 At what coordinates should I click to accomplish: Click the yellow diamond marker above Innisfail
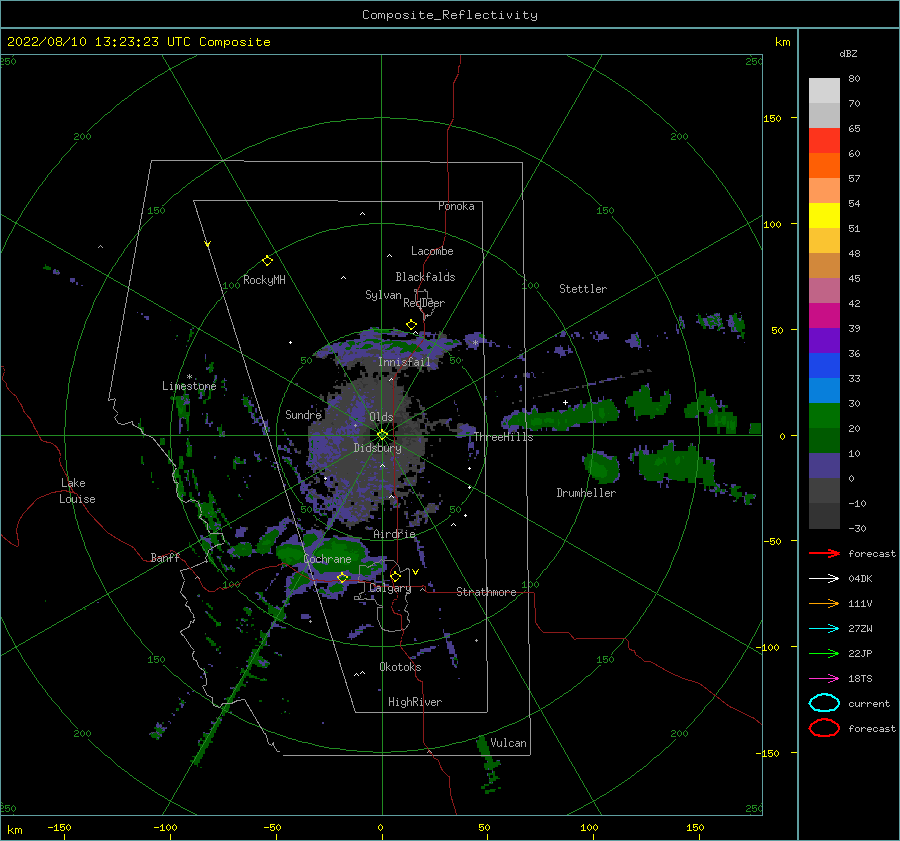(x=412, y=325)
